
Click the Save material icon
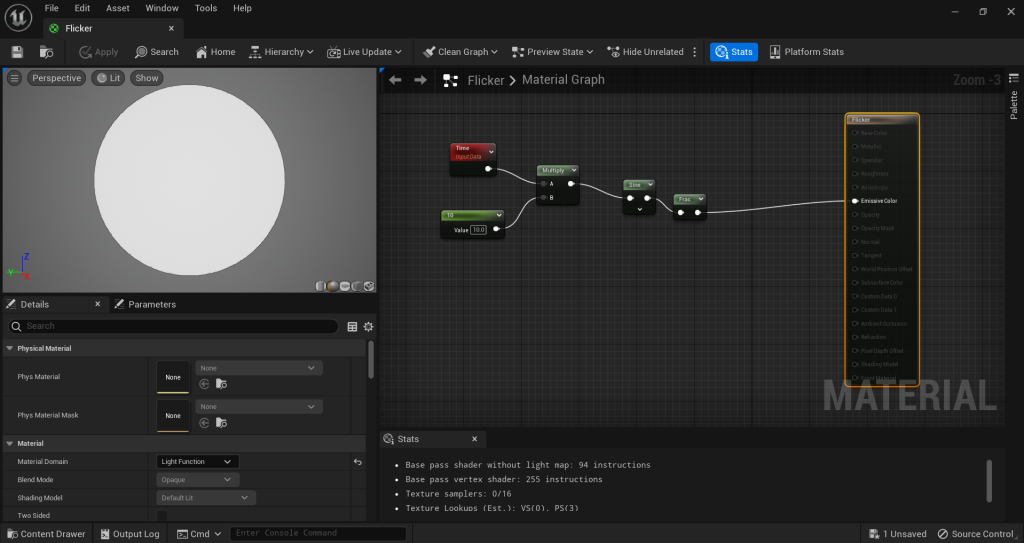17,52
